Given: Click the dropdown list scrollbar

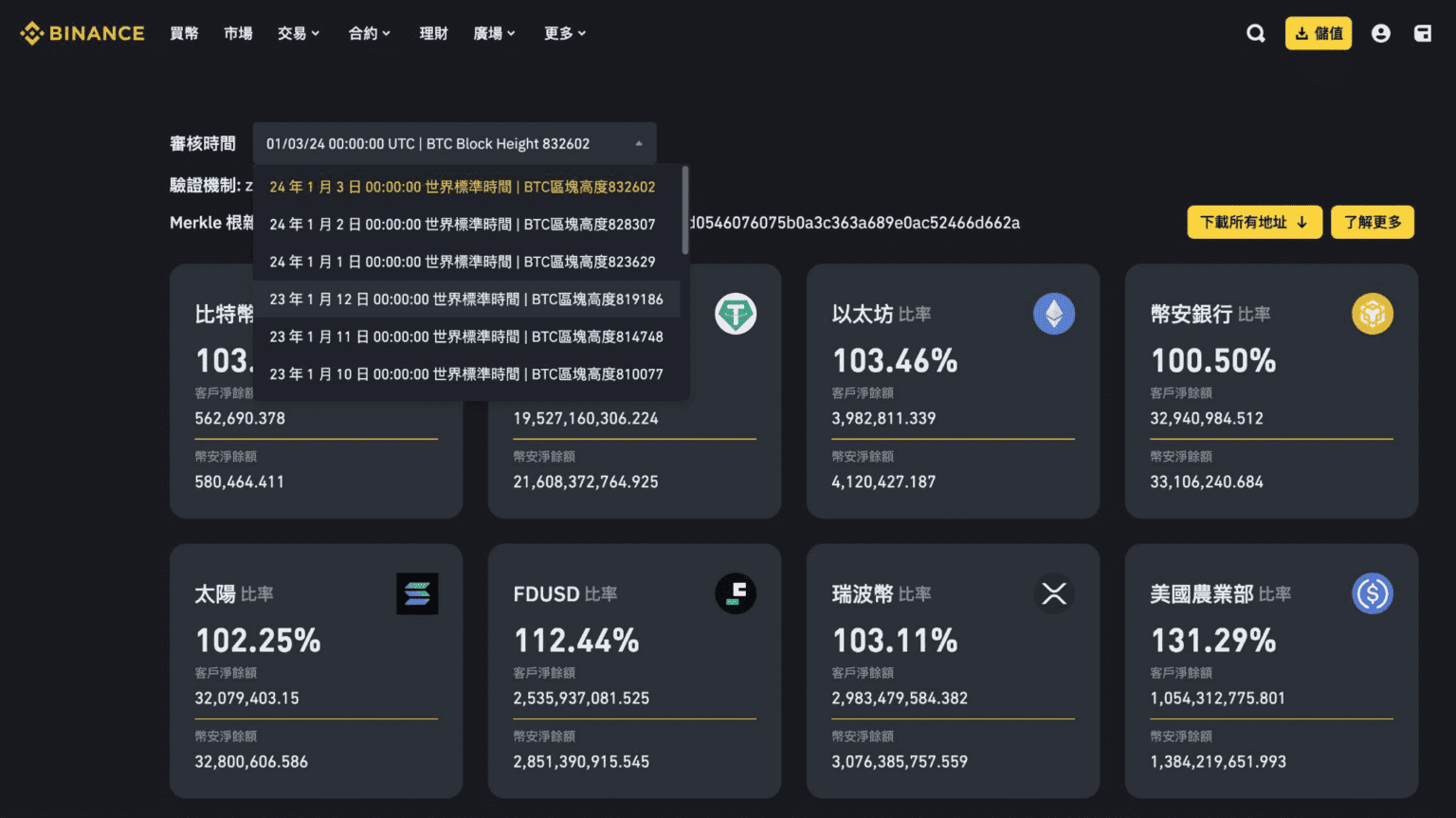Looking at the screenshot, I should 685,210.
